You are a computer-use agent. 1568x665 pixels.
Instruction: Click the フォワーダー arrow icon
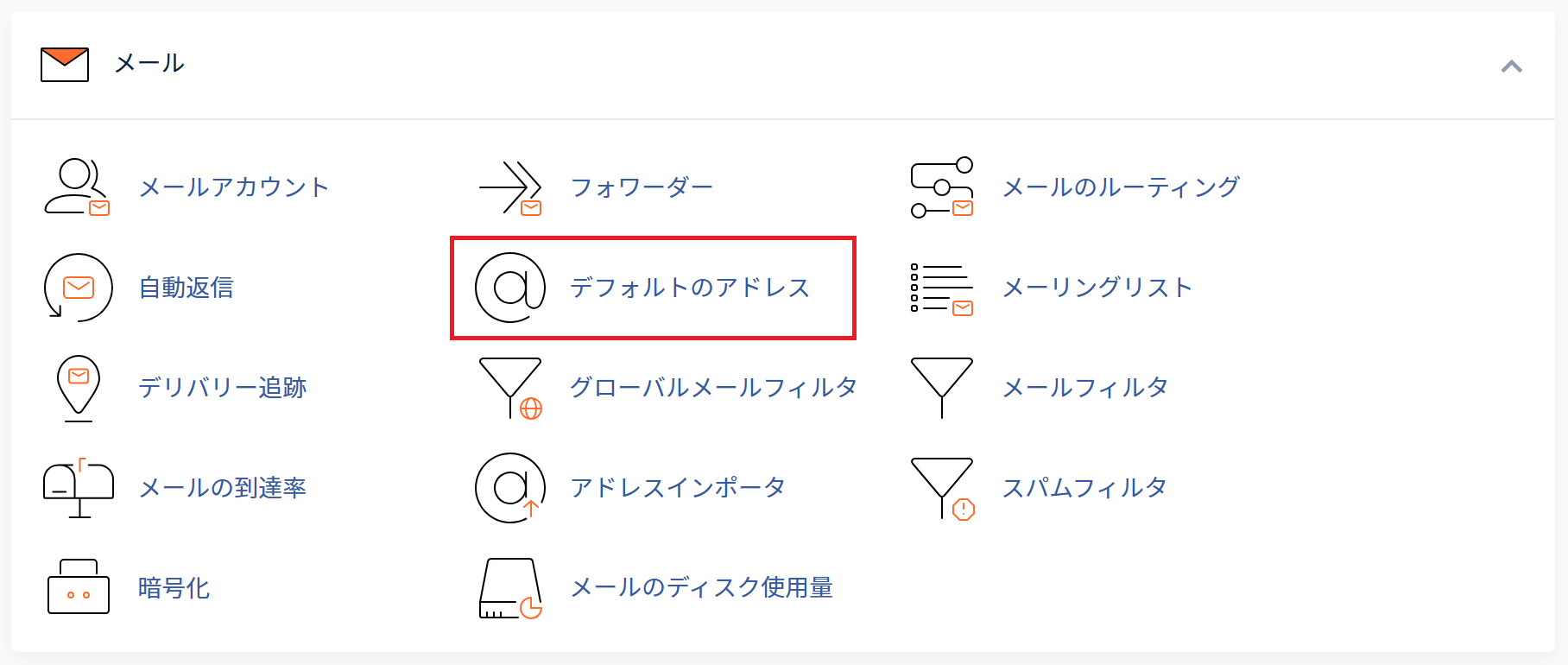tap(510, 187)
